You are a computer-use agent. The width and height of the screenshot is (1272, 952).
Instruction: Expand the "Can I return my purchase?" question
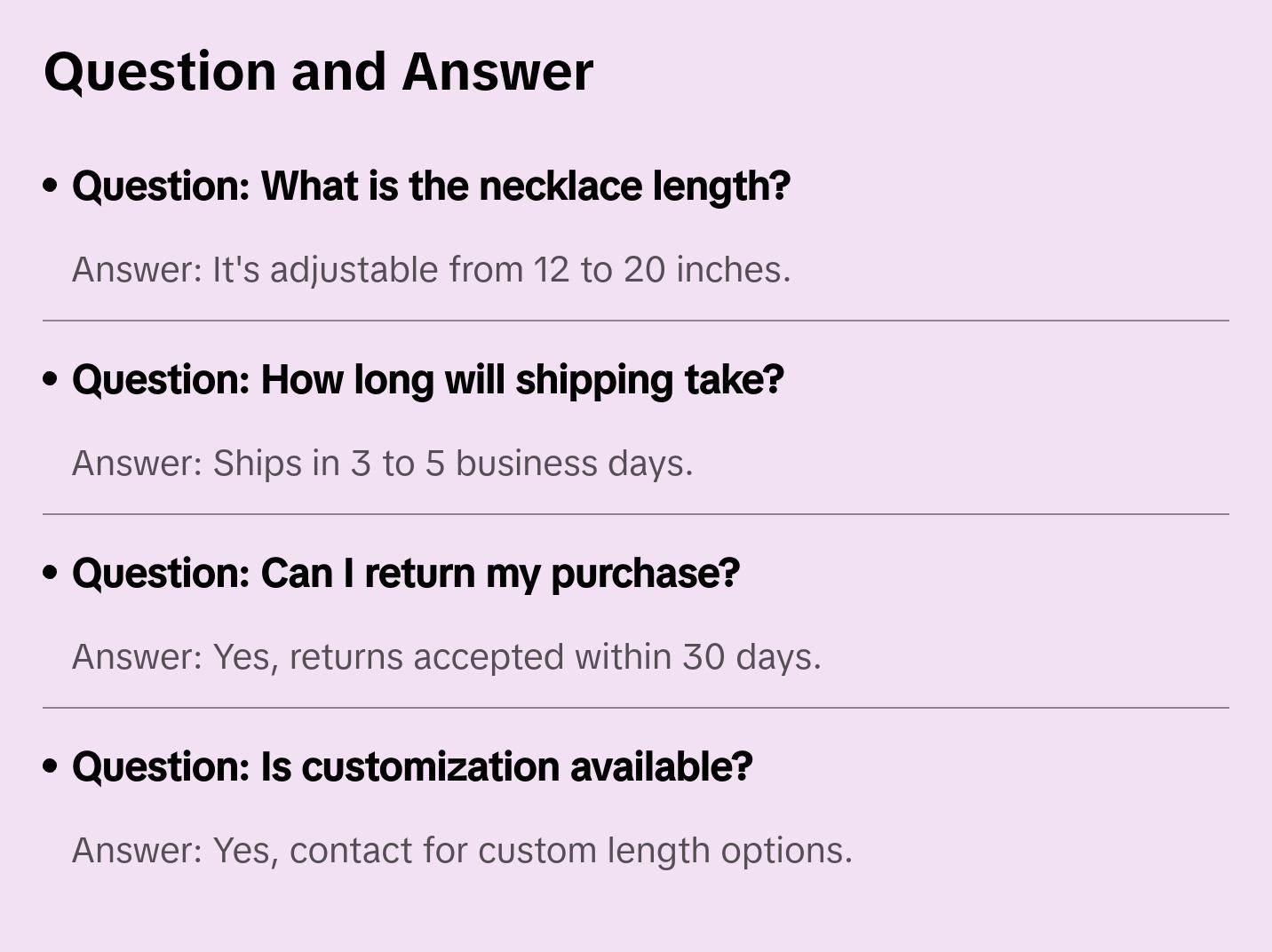(x=405, y=574)
